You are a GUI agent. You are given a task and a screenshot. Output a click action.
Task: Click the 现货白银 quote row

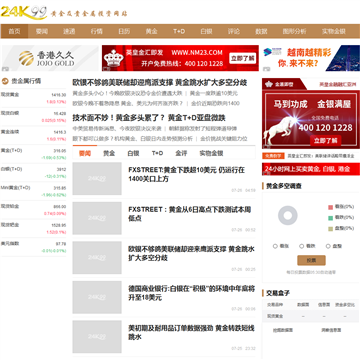coord(33,117)
